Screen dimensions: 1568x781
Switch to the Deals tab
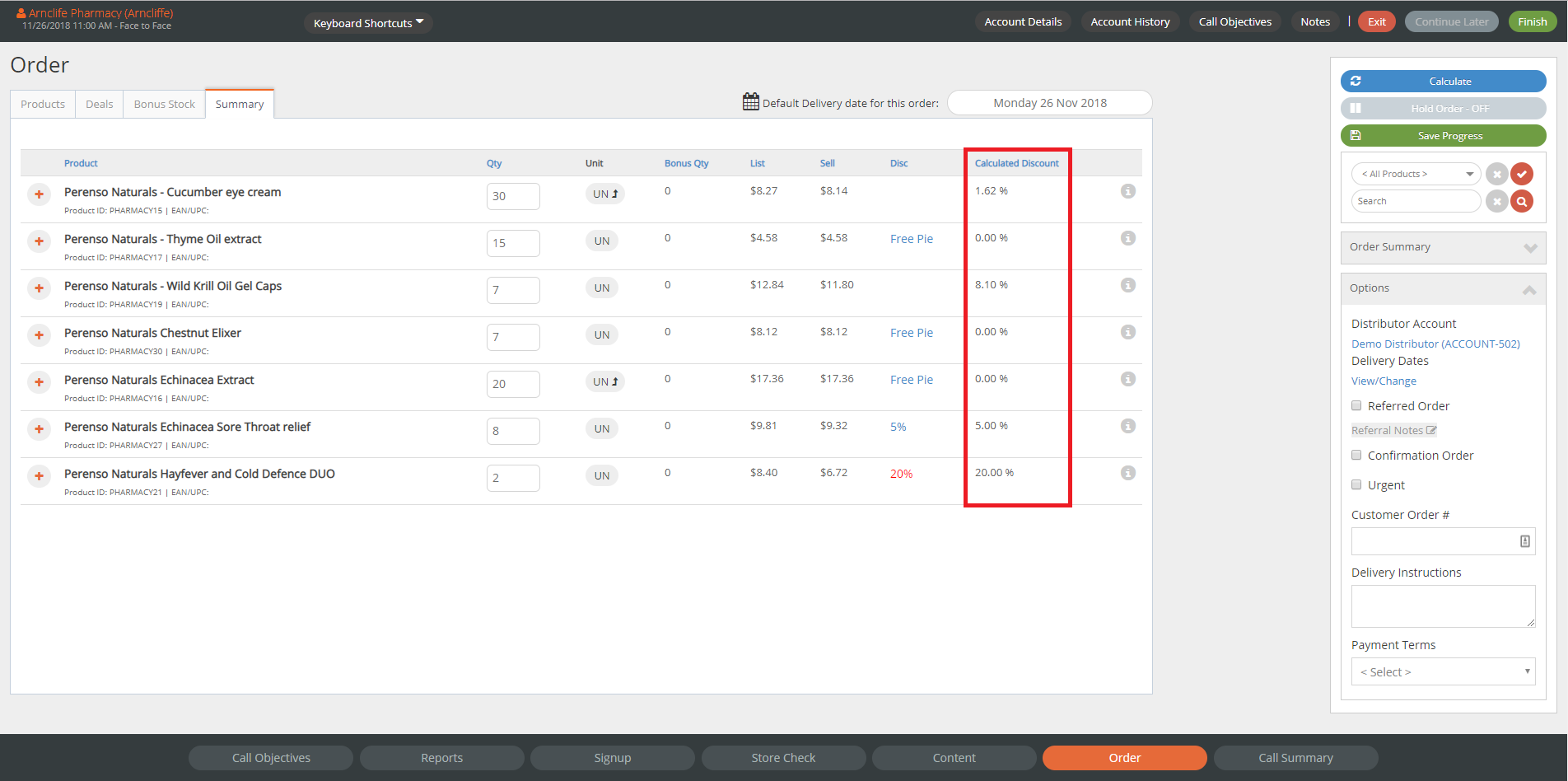click(x=100, y=104)
